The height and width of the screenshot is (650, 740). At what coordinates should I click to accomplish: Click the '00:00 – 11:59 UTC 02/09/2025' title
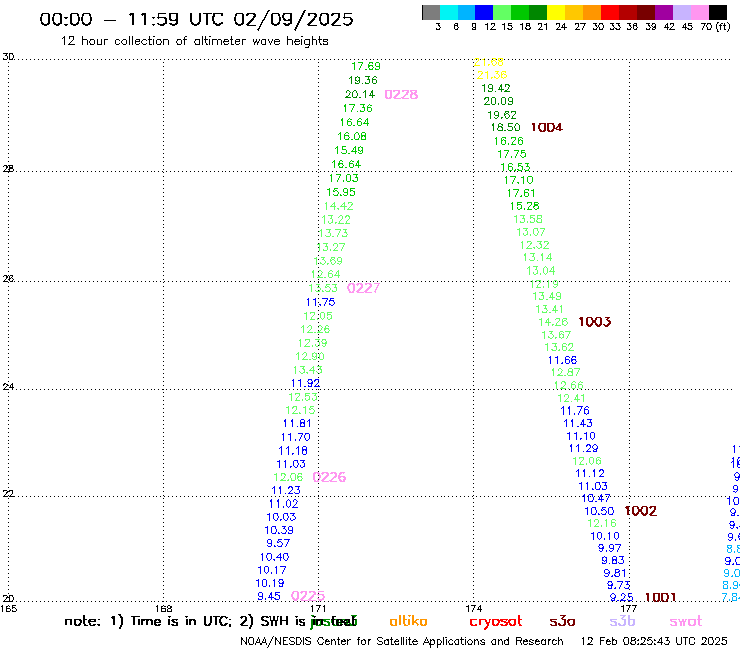click(196, 19)
